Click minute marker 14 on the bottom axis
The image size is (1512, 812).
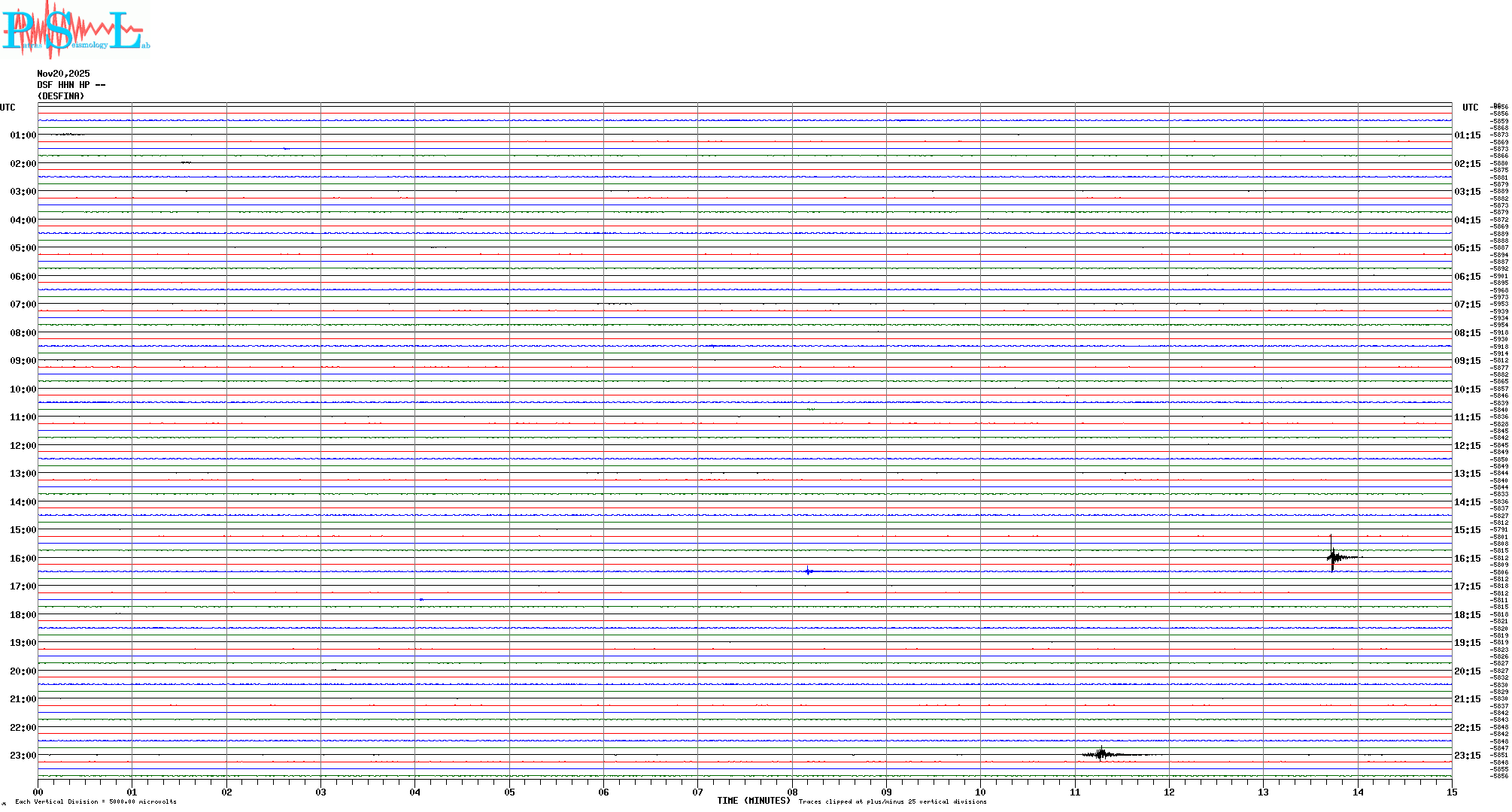point(1358,792)
